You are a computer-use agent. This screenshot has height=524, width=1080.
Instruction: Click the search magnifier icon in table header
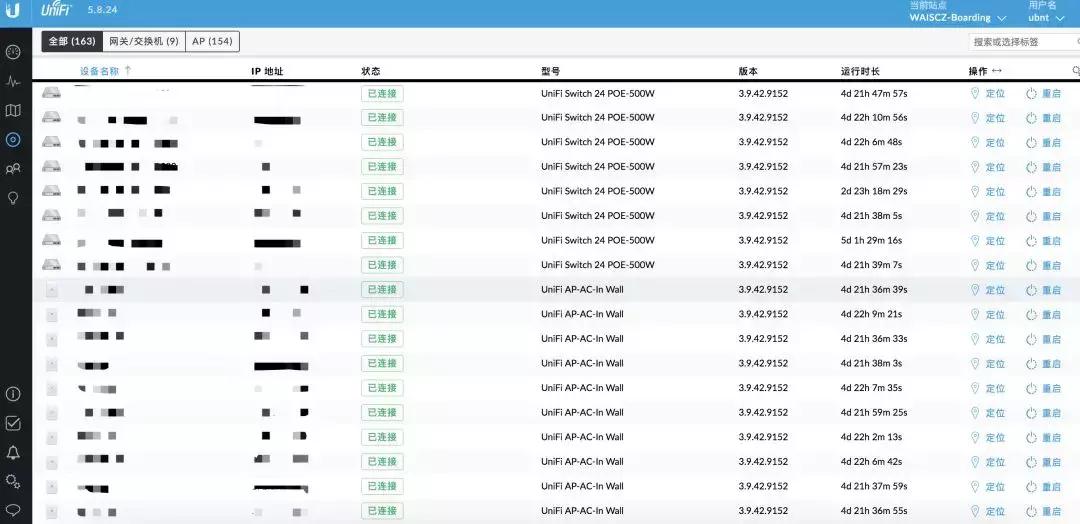click(1076, 71)
